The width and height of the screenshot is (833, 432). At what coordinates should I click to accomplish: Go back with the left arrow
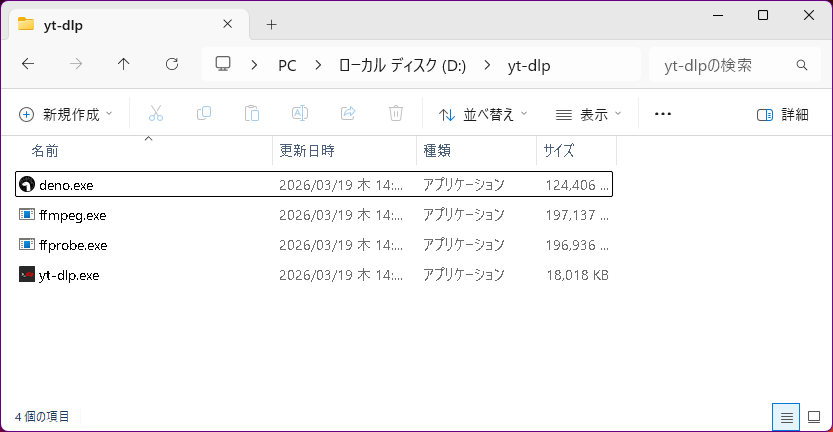point(28,64)
